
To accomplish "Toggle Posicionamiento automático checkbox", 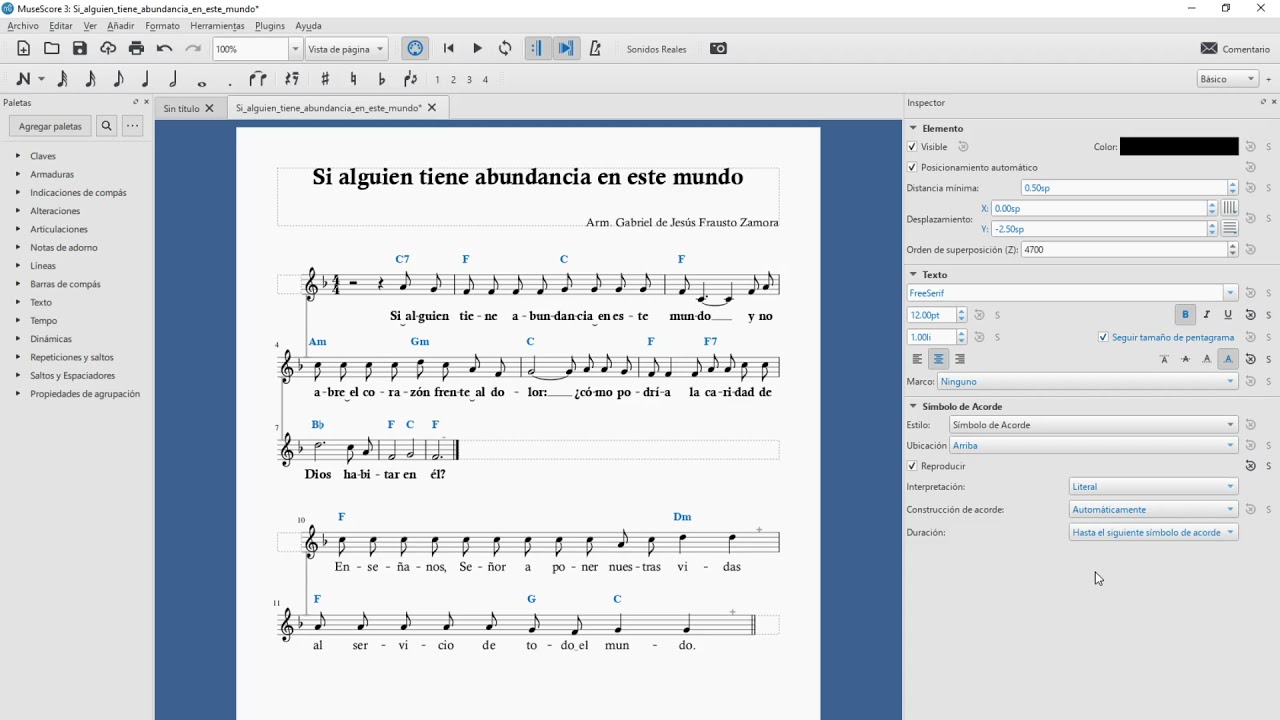I will pos(912,167).
